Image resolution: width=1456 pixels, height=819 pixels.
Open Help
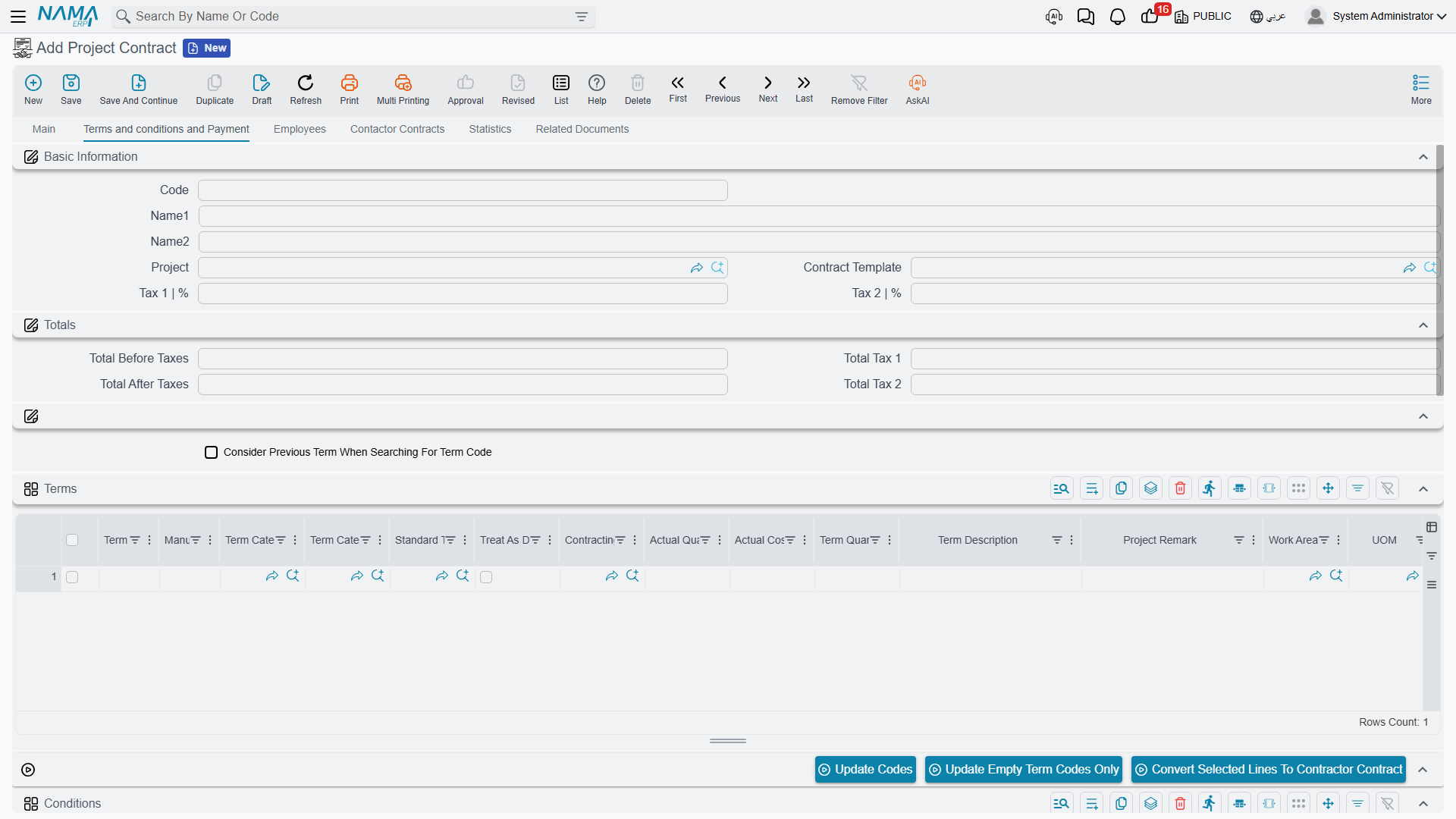597,89
